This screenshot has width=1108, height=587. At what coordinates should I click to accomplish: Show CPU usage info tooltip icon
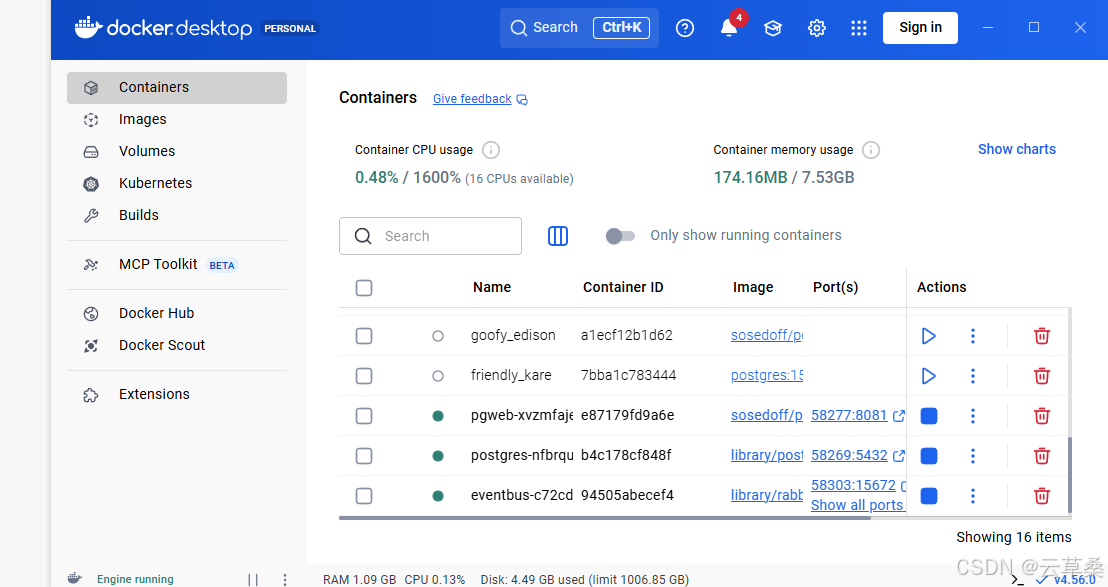pos(491,150)
